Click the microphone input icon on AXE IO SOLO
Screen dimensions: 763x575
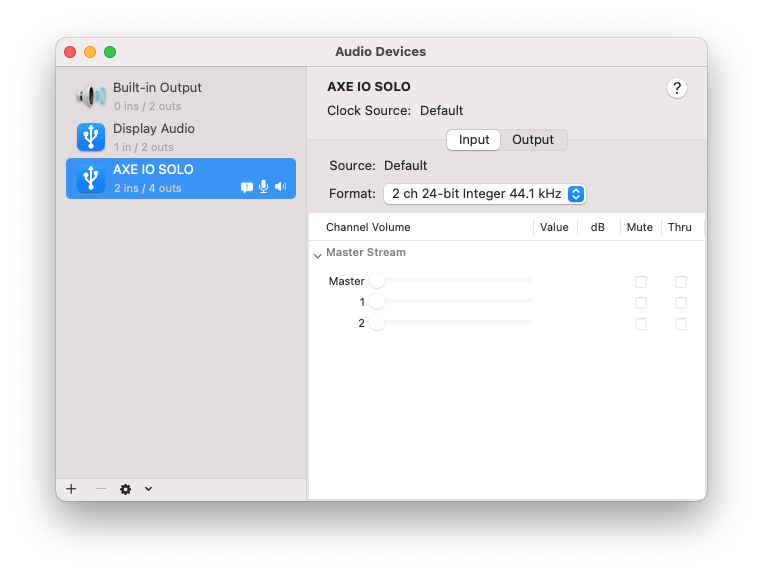pos(263,186)
